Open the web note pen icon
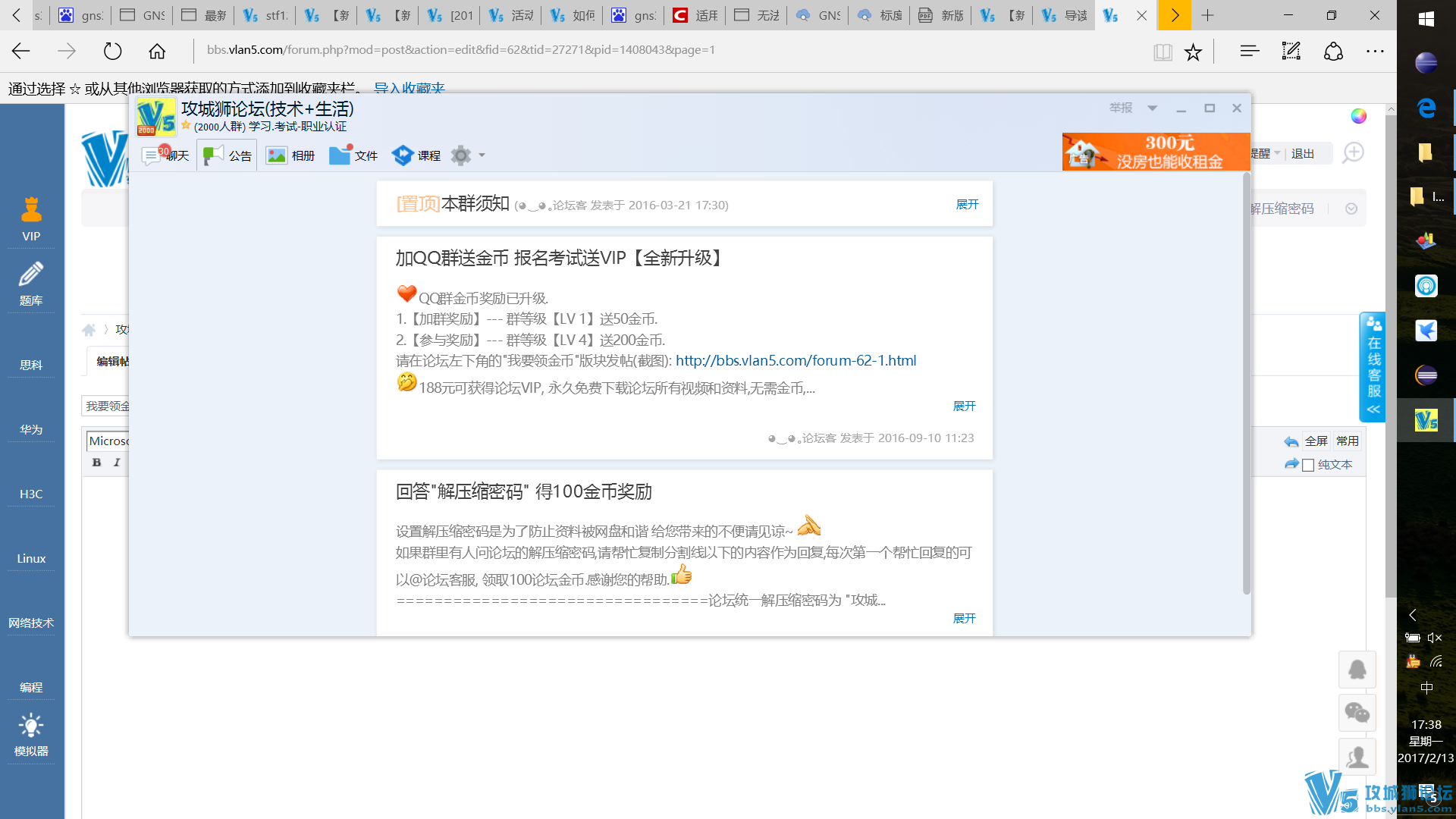The width and height of the screenshot is (1456, 819). pyautogui.click(x=1291, y=51)
